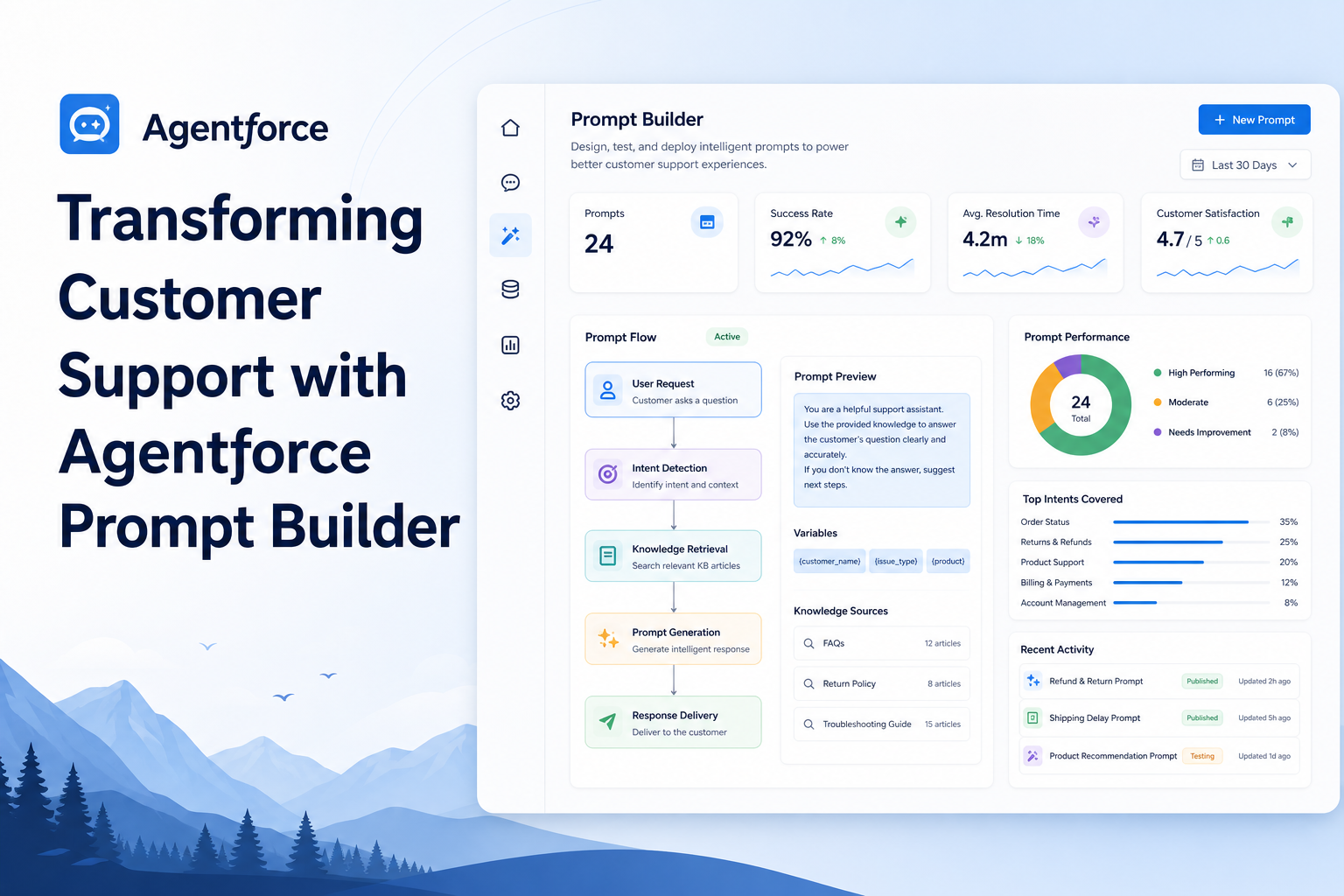Click the Active status badge
This screenshot has width=1344, height=896.
coord(727,337)
